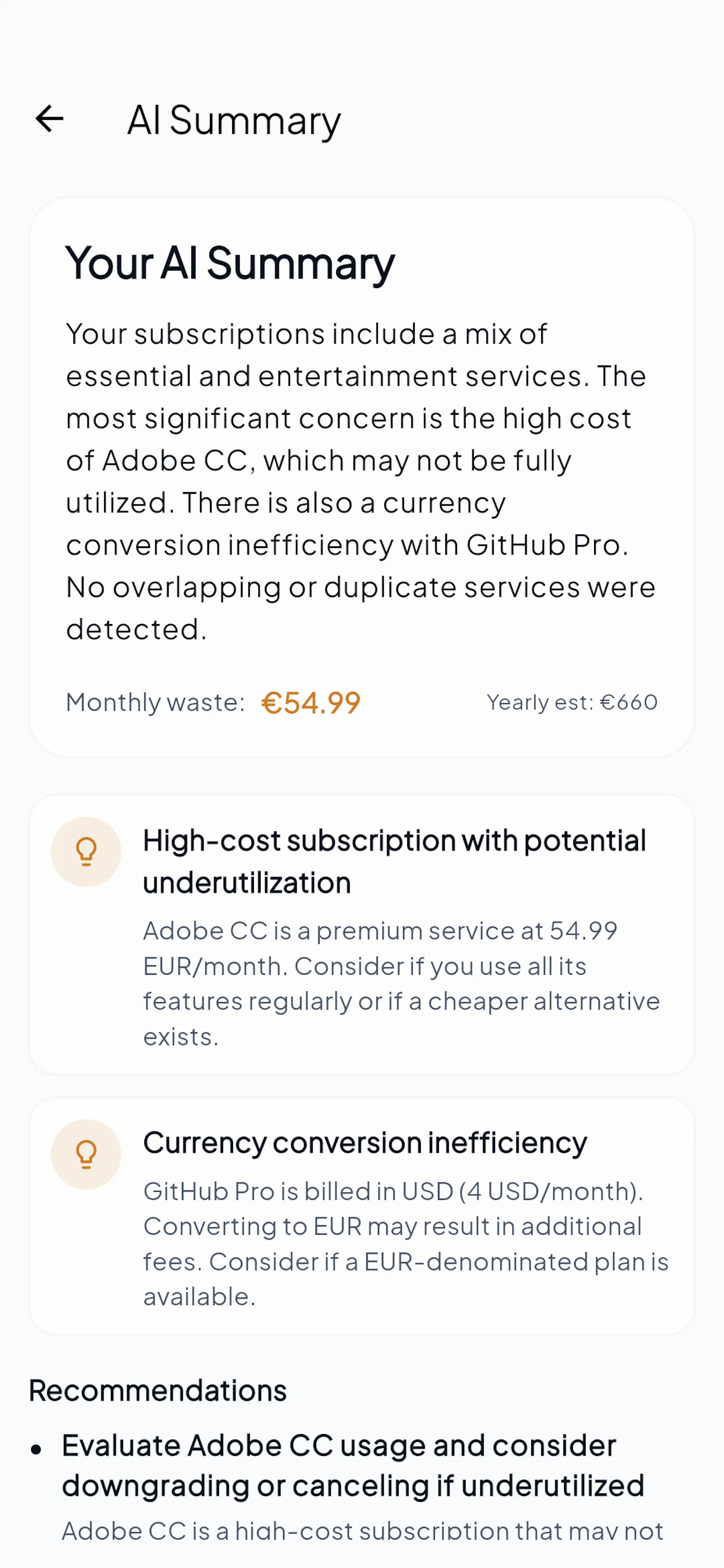Tap the lightbulb icon for currency conversion
The height and width of the screenshot is (1568, 724).
[x=86, y=1154]
